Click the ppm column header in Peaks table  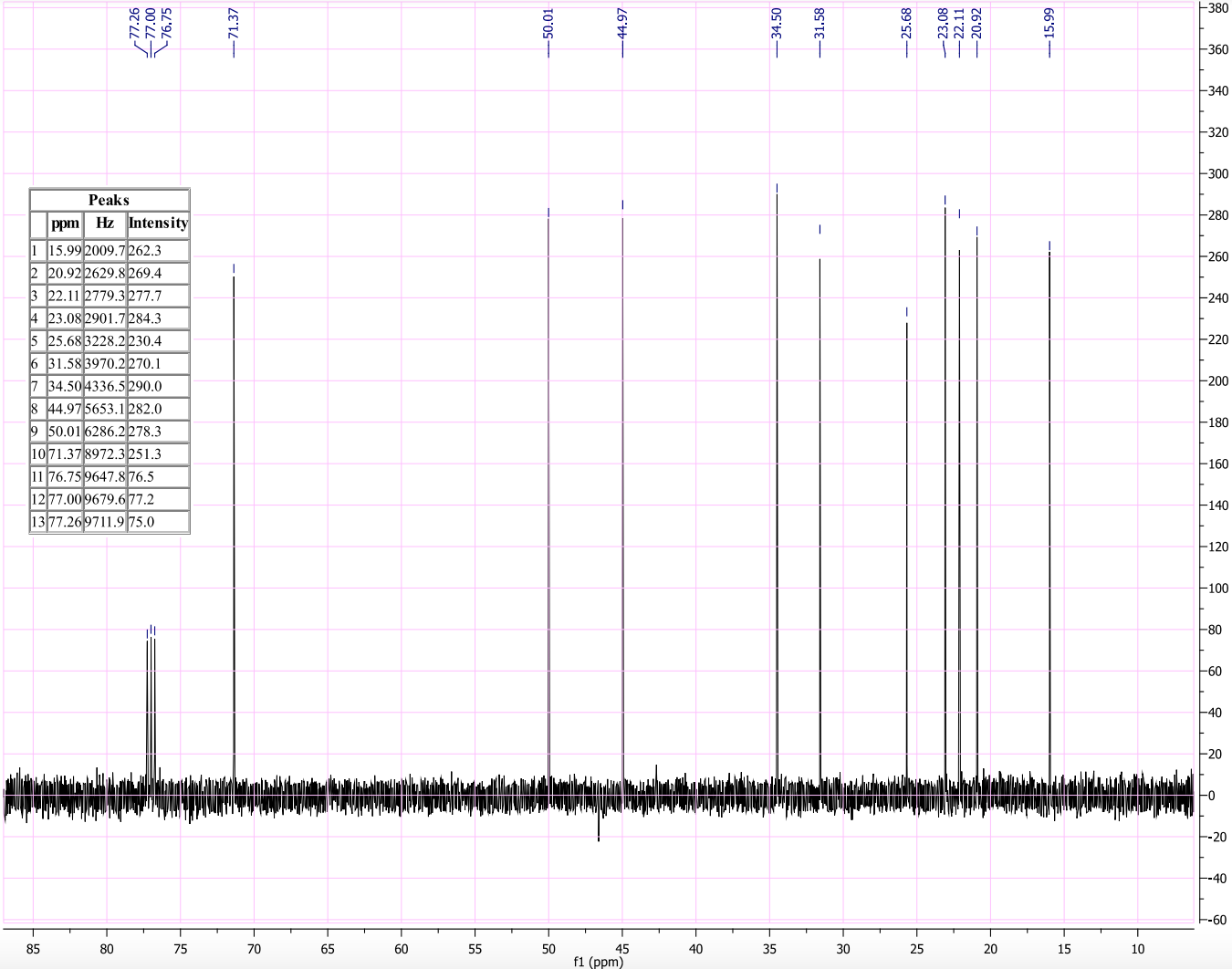(65, 224)
